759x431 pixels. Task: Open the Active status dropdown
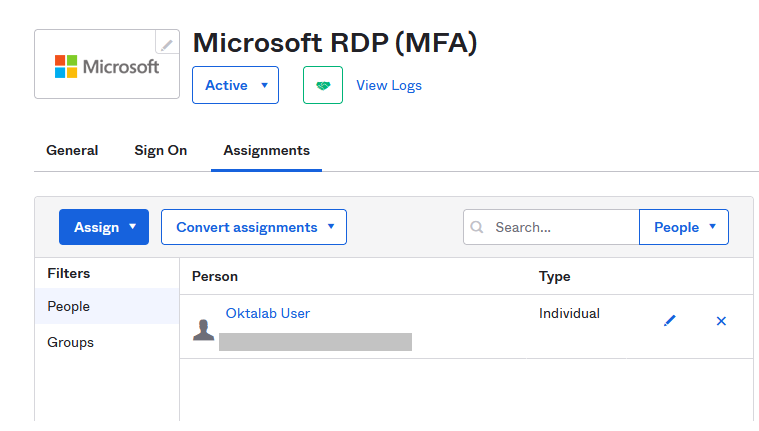pyautogui.click(x=235, y=85)
